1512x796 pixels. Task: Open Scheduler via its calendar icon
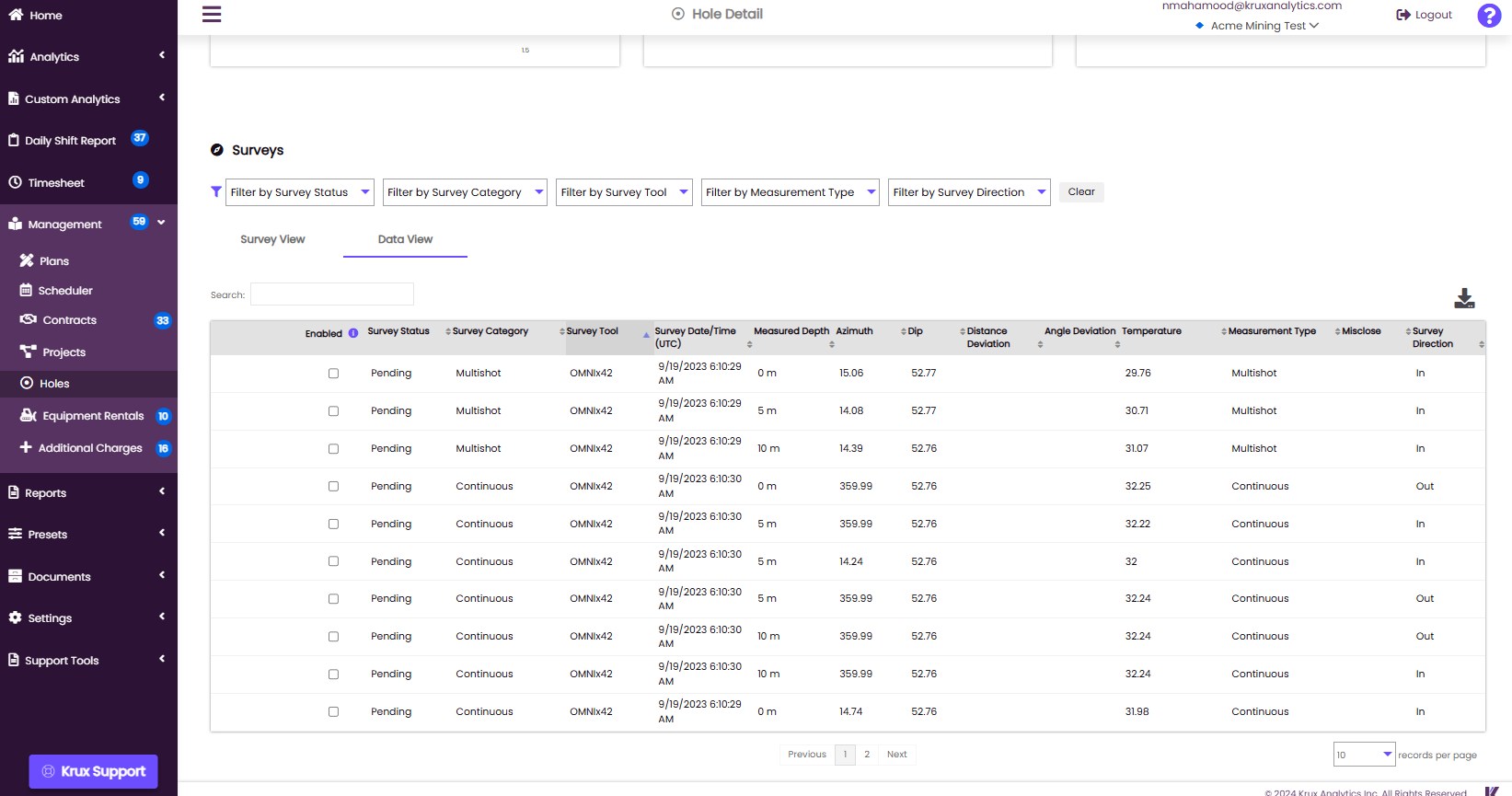[26, 291]
